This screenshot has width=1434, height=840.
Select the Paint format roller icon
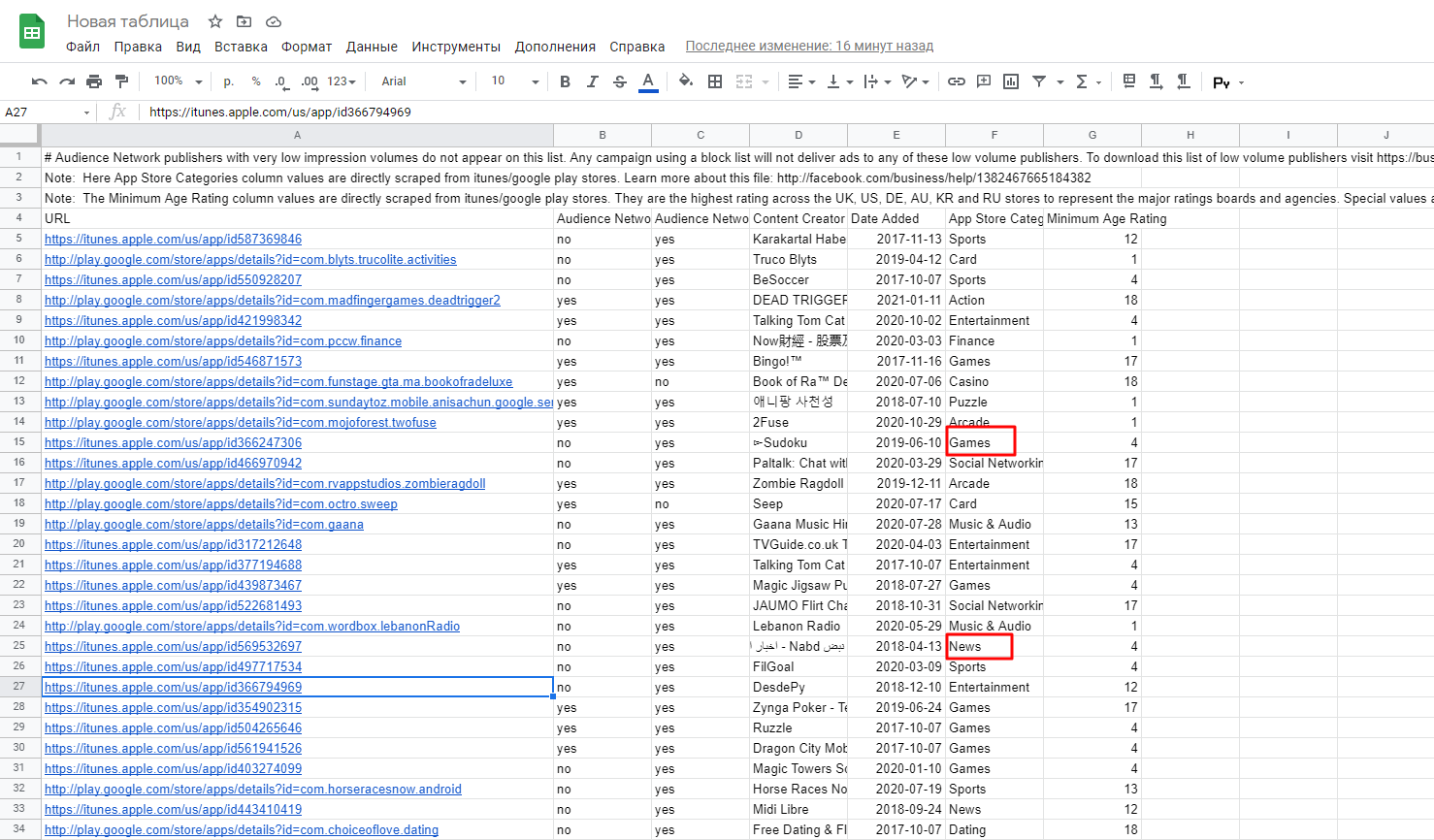click(121, 81)
